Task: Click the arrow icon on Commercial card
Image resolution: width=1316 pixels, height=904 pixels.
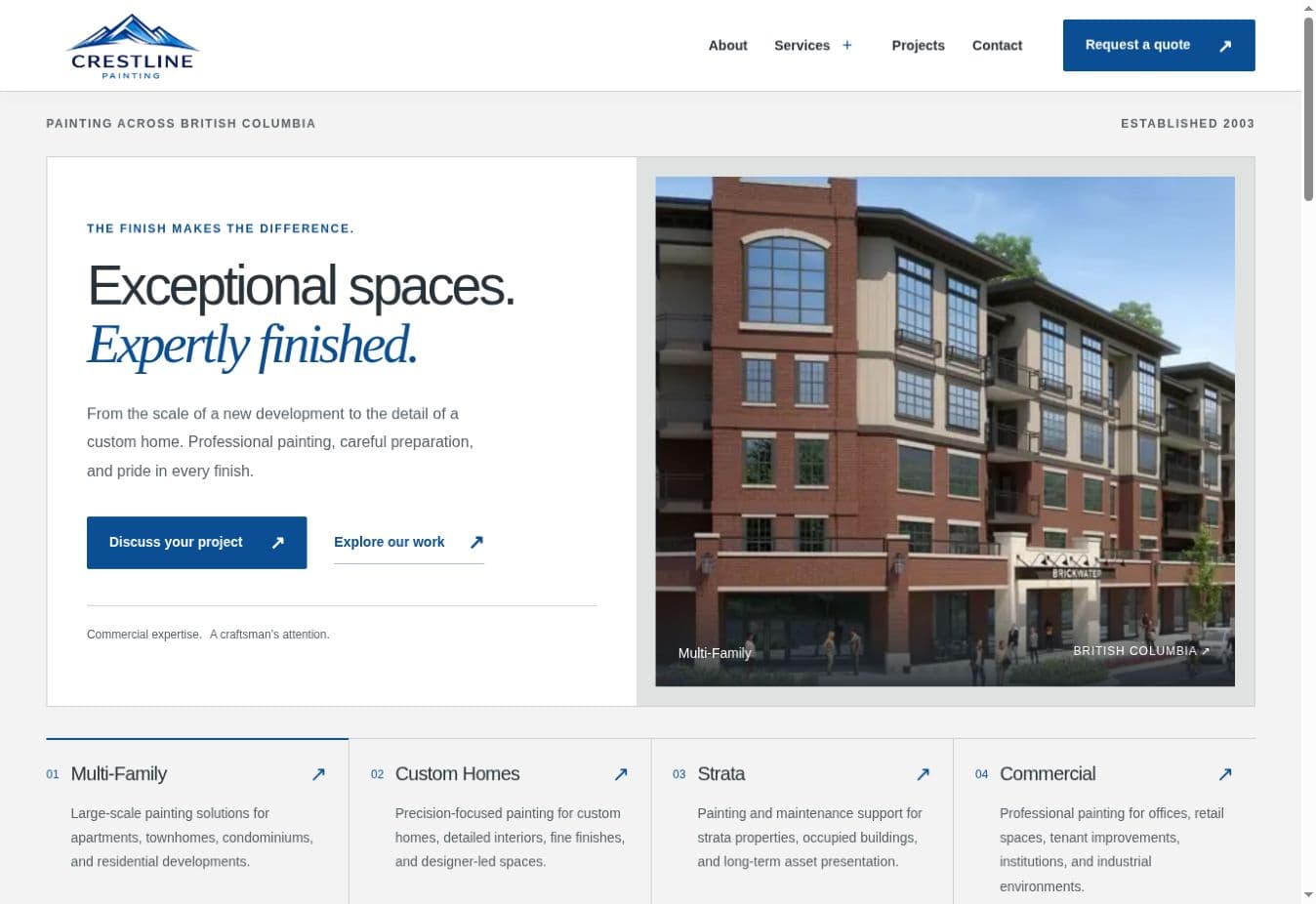Action: pos(1225,774)
